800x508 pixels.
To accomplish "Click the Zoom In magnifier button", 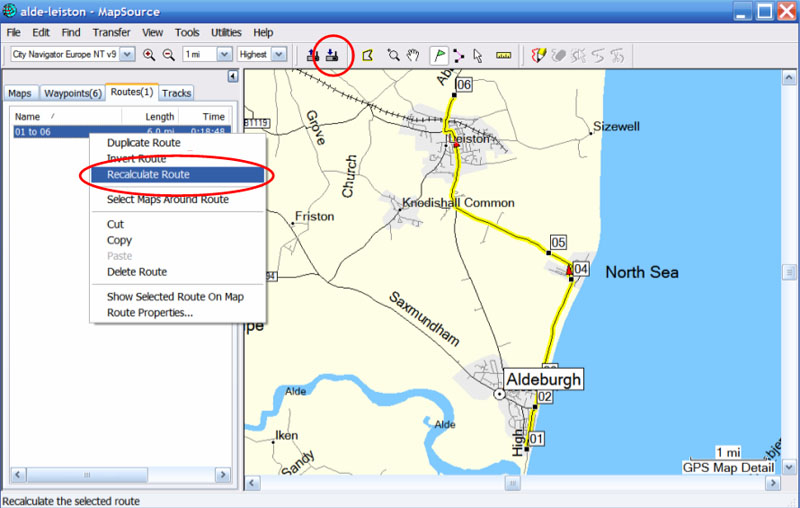I will (x=149, y=55).
